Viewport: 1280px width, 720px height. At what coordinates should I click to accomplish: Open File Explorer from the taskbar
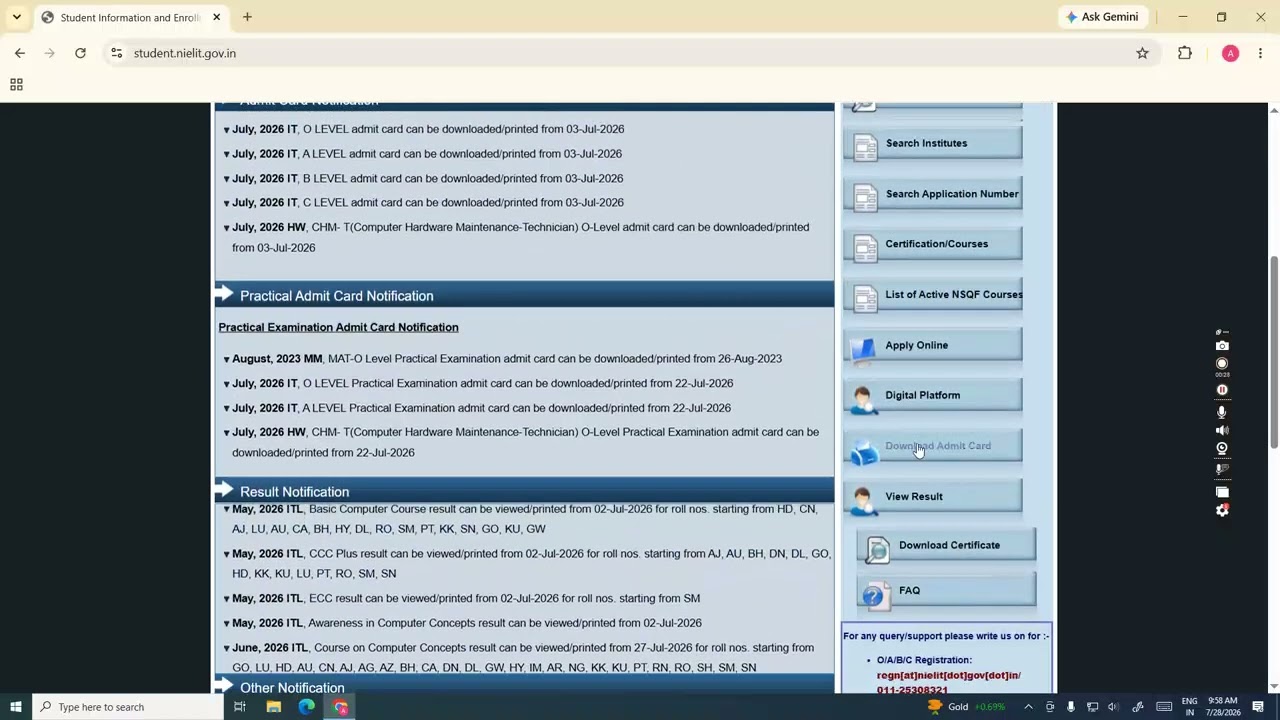[273, 707]
